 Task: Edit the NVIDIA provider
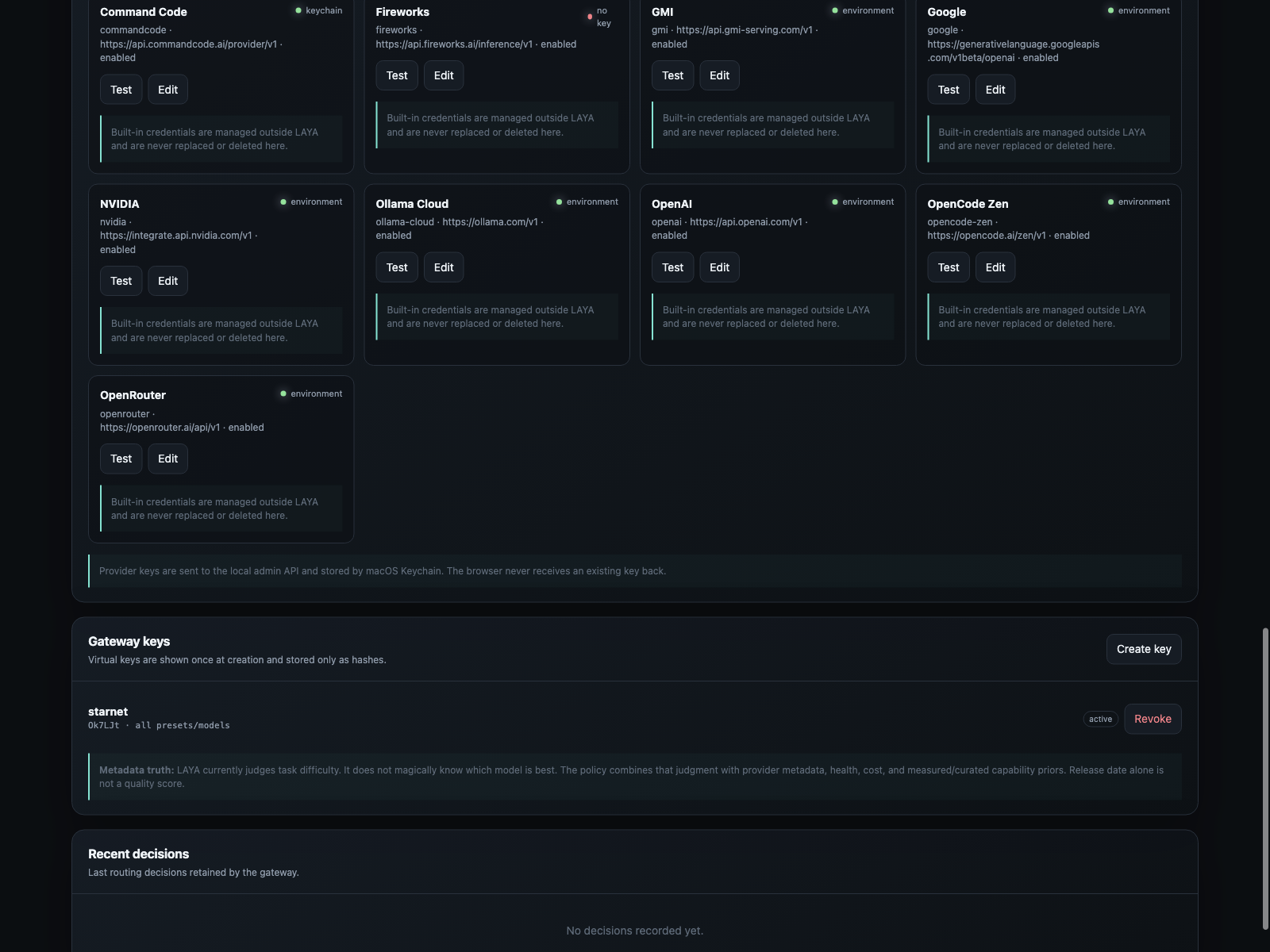coord(167,281)
